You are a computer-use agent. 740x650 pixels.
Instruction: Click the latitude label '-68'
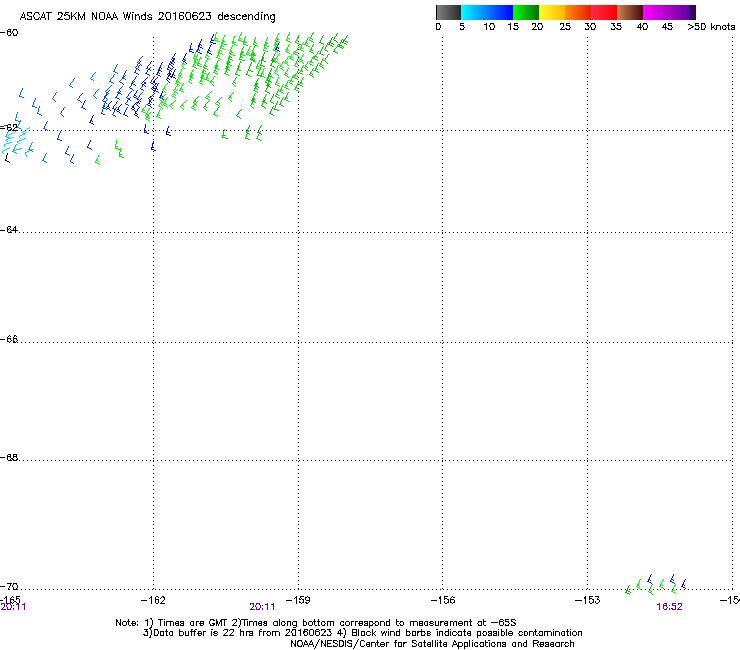pyautogui.click(x=9, y=457)
